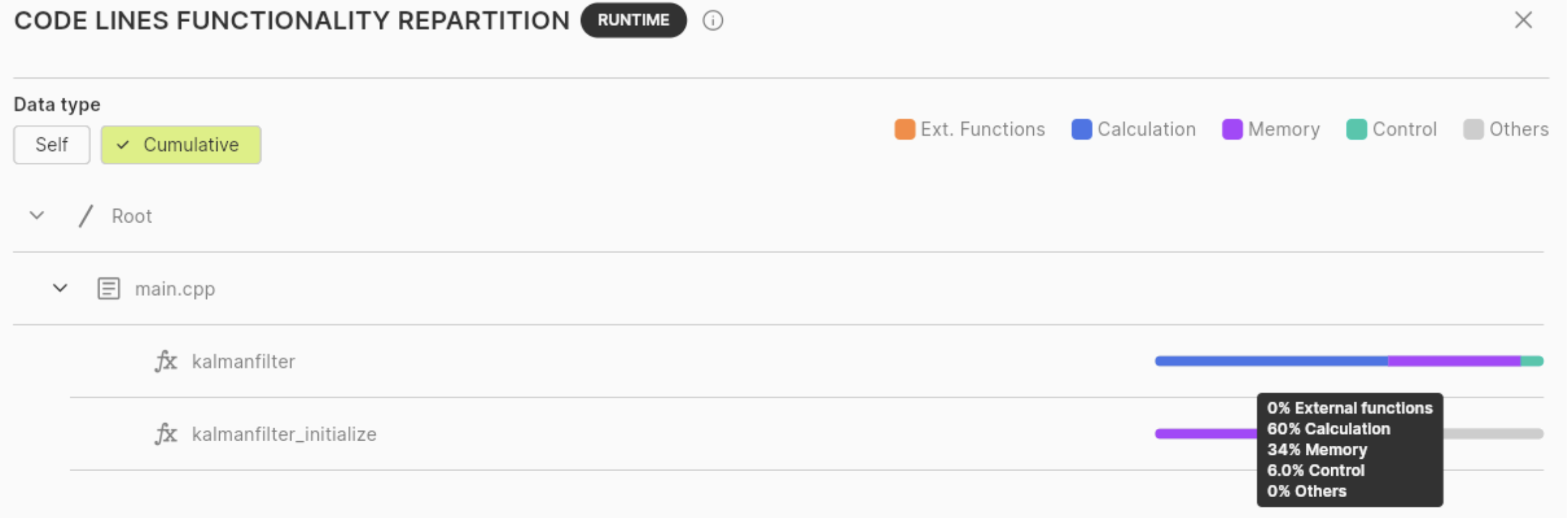This screenshot has height=518, width=1568.
Task: Click the blue Calculation legend swatch
Action: coord(1081,129)
